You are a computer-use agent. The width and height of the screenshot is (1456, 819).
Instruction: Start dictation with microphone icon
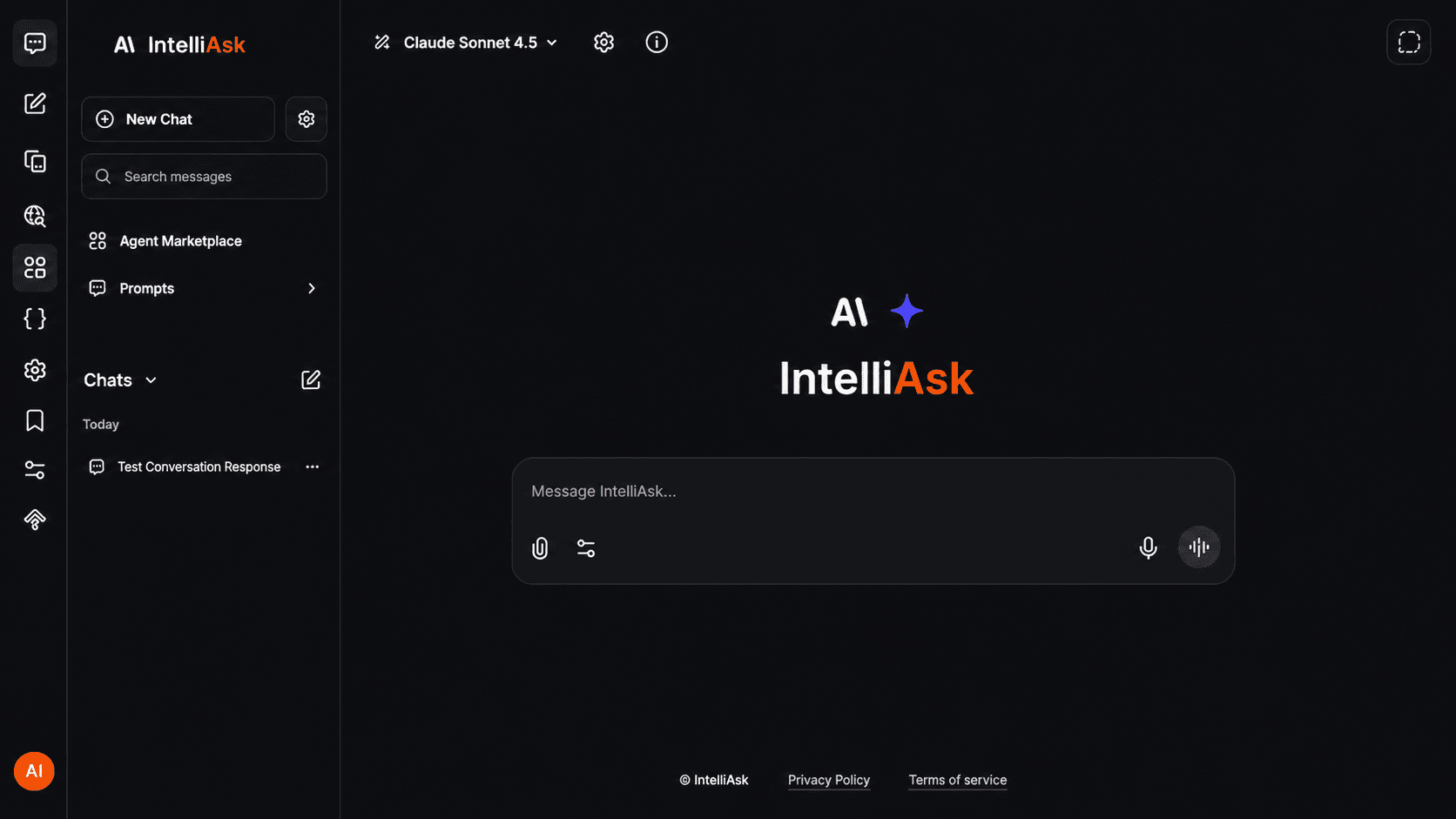[x=1149, y=547]
